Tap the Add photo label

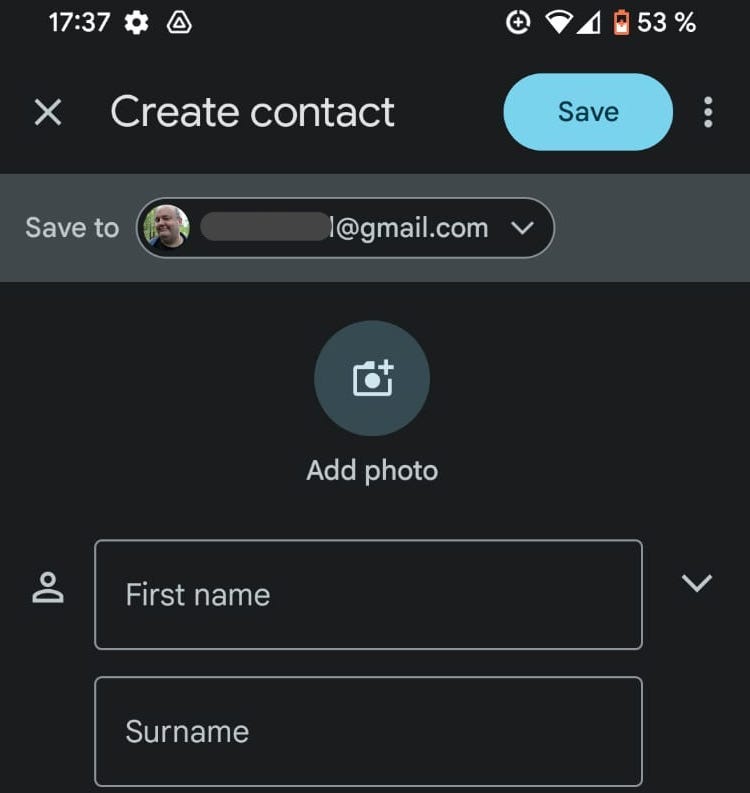pyautogui.click(x=372, y=470)
